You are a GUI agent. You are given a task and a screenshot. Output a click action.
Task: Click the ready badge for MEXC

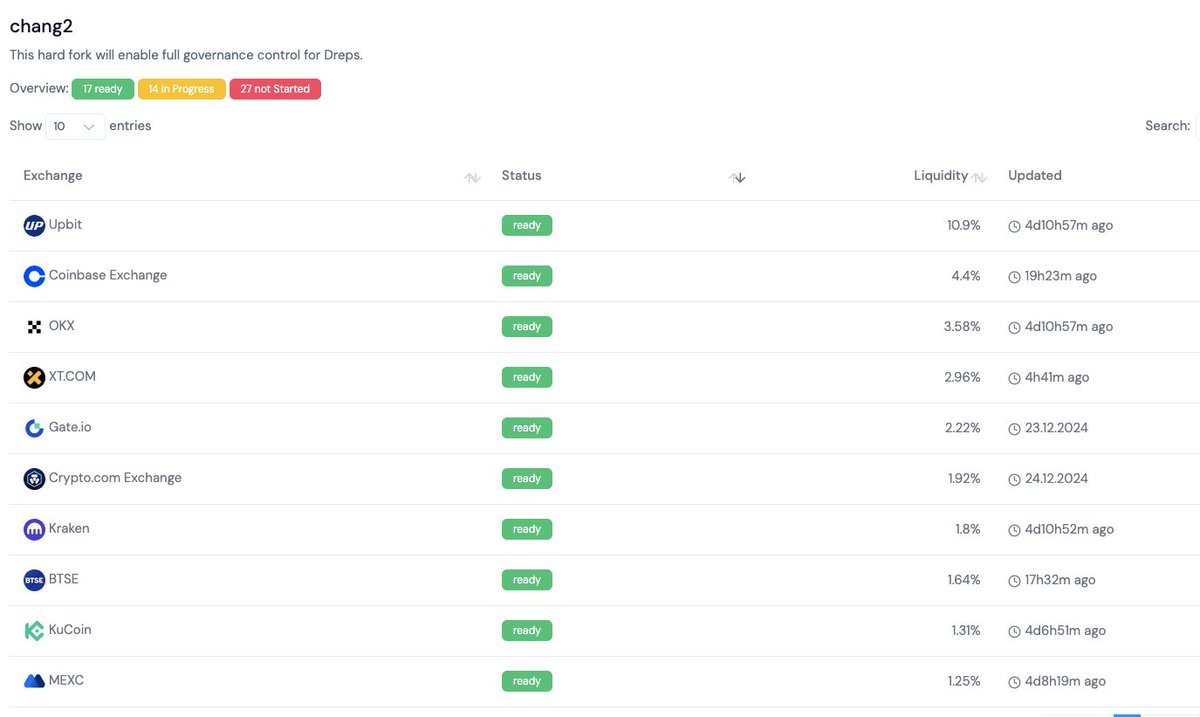coord(527,681)
